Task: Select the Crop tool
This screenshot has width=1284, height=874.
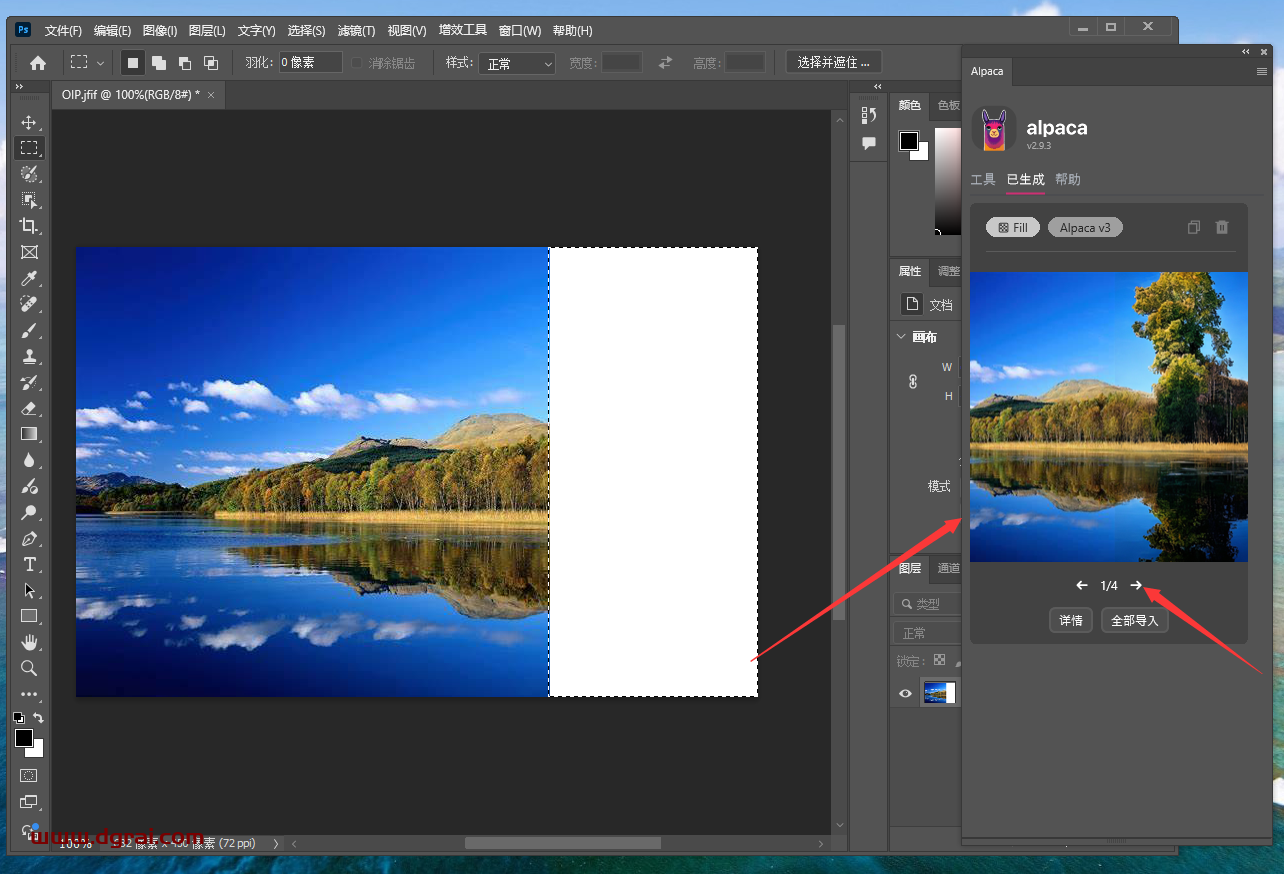Action: coord(29,226)
